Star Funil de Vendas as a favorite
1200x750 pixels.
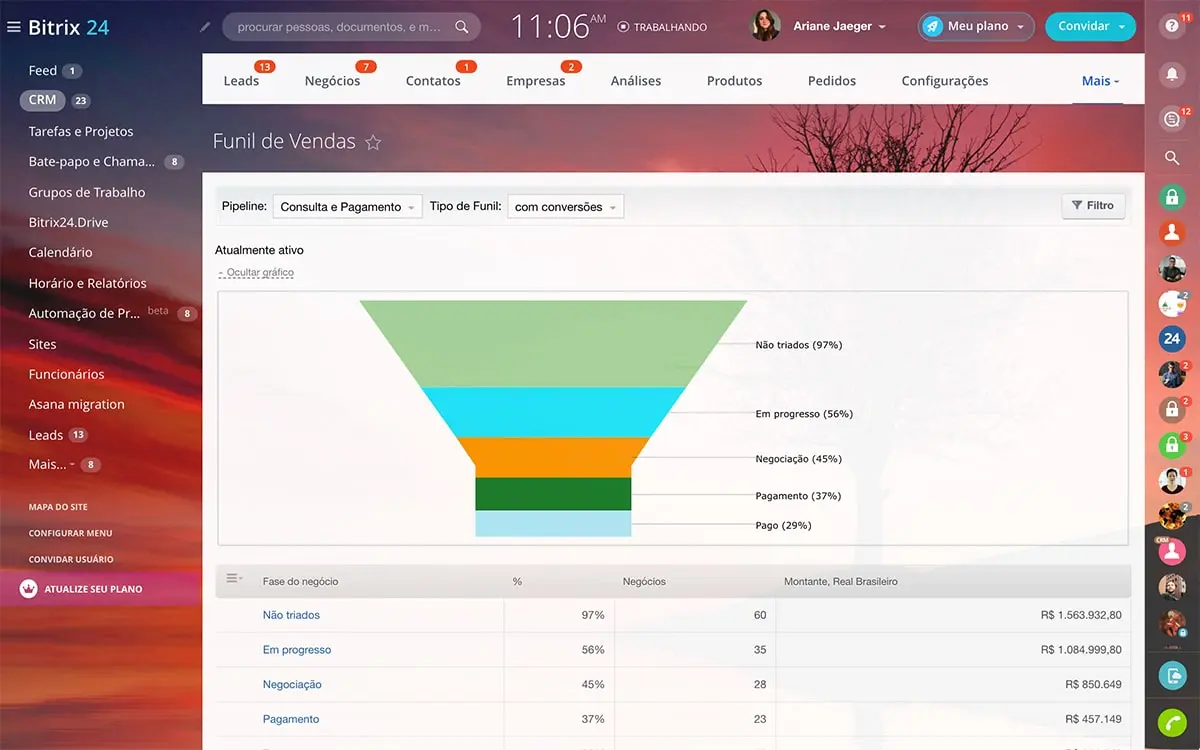[373, 142]
